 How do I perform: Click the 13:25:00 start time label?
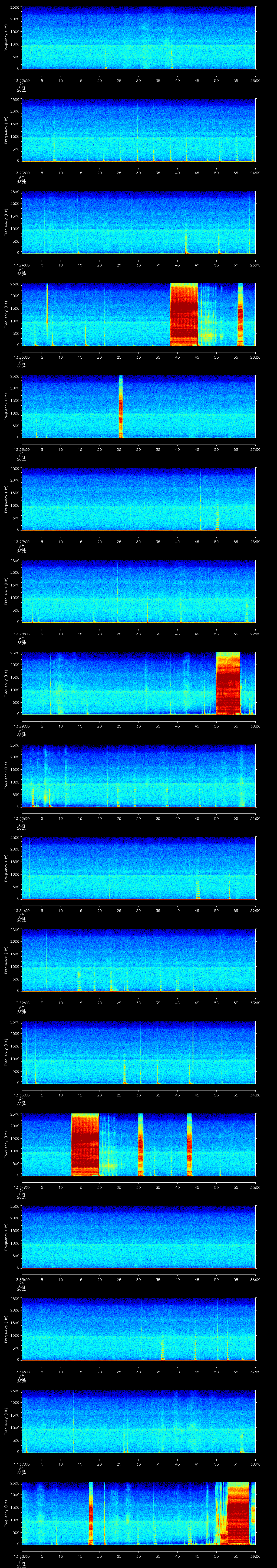pyautogui.click(x=21, y=357)
